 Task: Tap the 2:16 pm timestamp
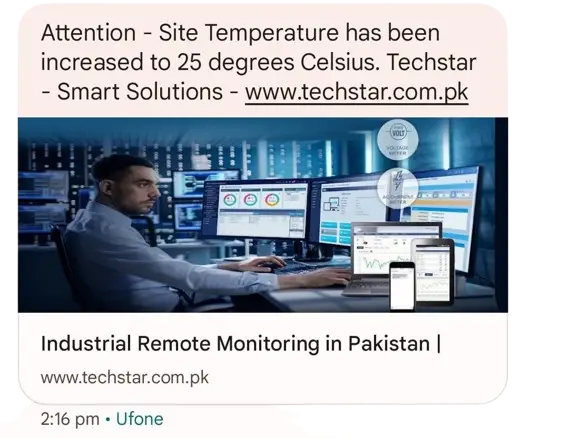(x=70, y=419)
